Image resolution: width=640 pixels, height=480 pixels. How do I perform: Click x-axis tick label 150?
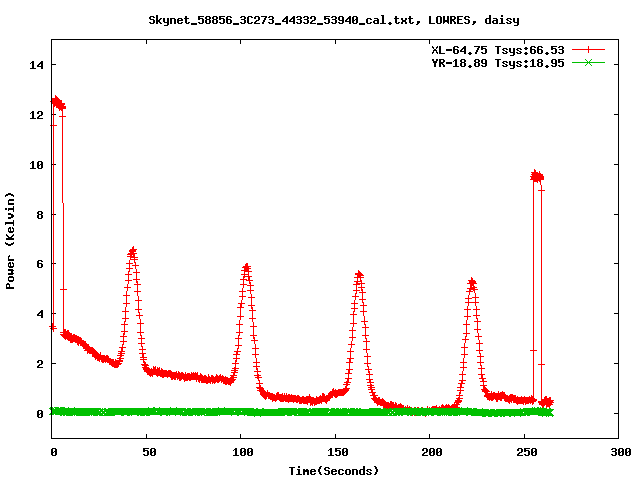[x=338, y=452]
